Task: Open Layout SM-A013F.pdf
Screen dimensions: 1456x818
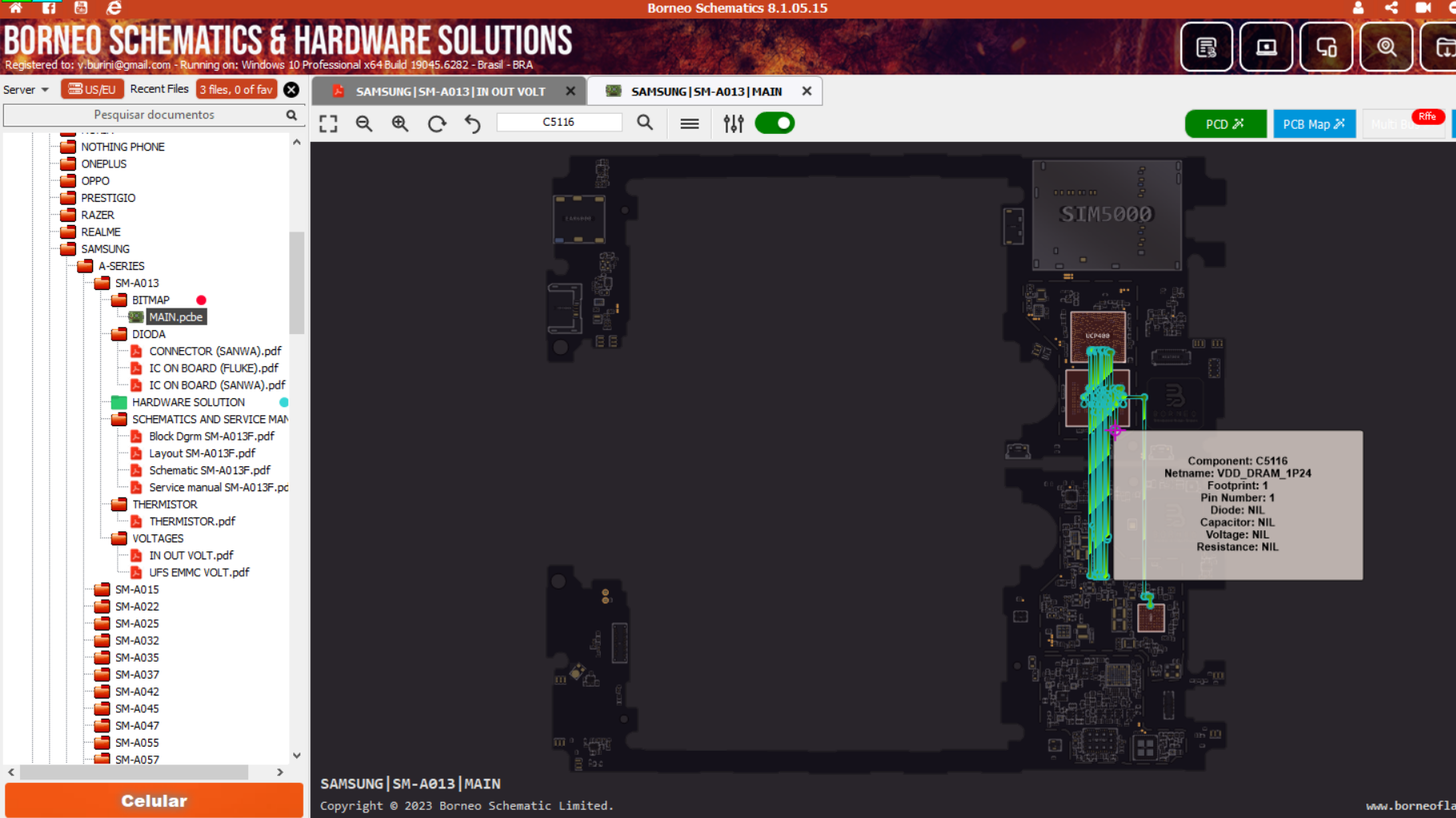Action: (202, 453)
